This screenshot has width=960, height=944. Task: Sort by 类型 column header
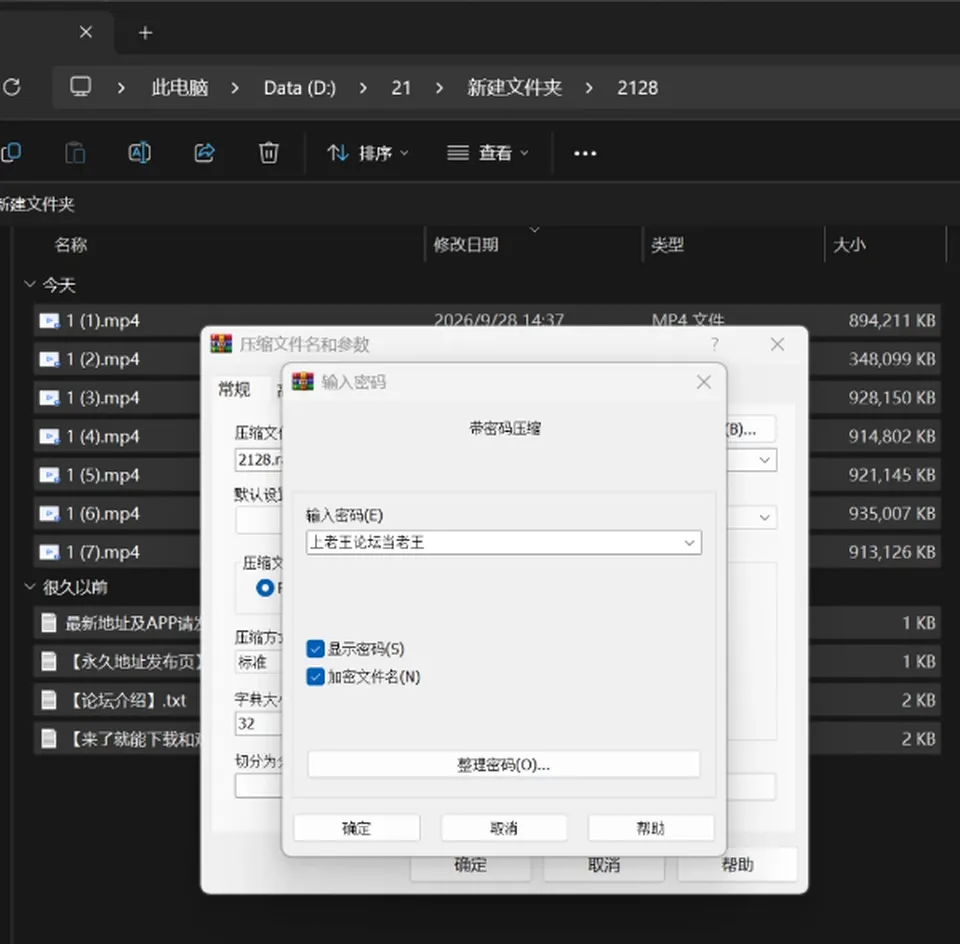[667, 245]
